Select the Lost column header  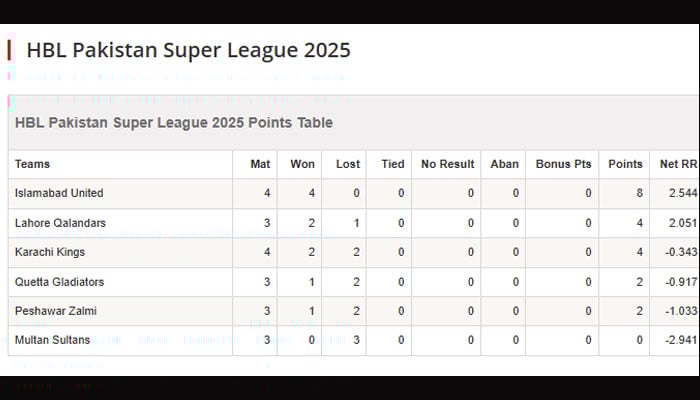click(x=348, y=164)
